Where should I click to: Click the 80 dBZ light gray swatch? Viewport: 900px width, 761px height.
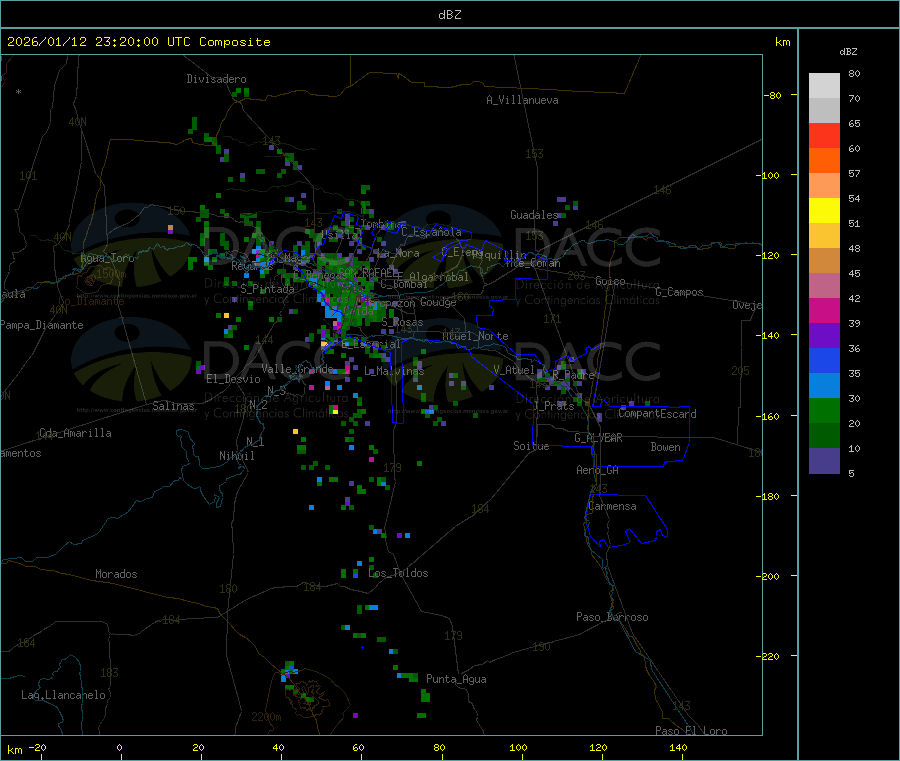pos(824,86)
